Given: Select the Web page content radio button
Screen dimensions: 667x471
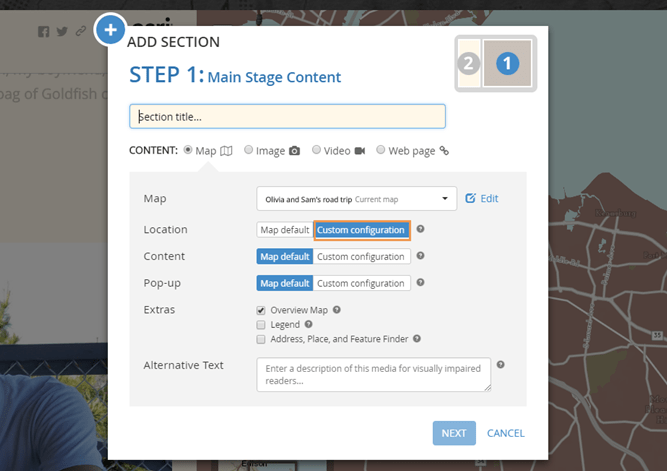Looking at the screenshot, I should [380, 150].
